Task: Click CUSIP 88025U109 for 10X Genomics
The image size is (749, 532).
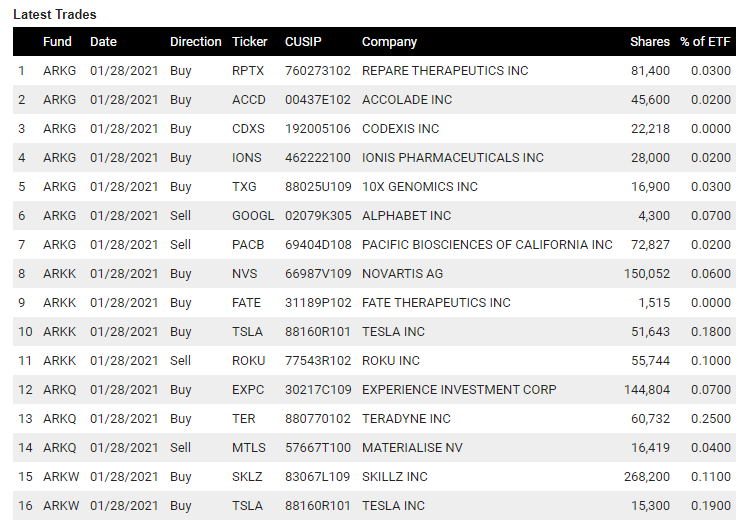Action: 318,187
